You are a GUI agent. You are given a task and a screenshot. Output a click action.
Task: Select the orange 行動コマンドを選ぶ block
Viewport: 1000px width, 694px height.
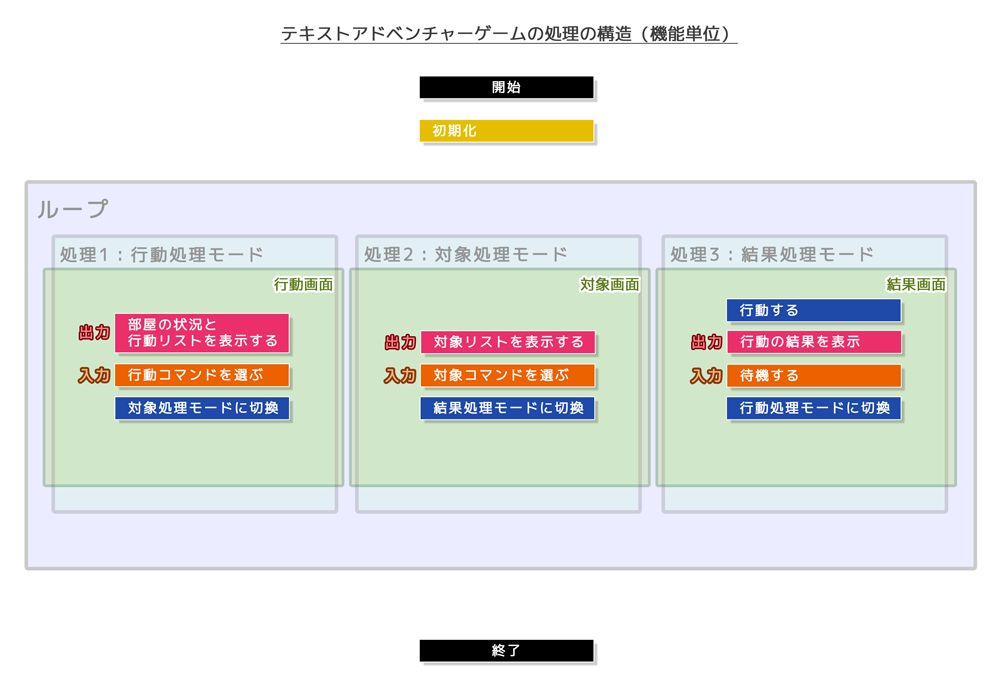pyautogui.click(x=202, y=375)
